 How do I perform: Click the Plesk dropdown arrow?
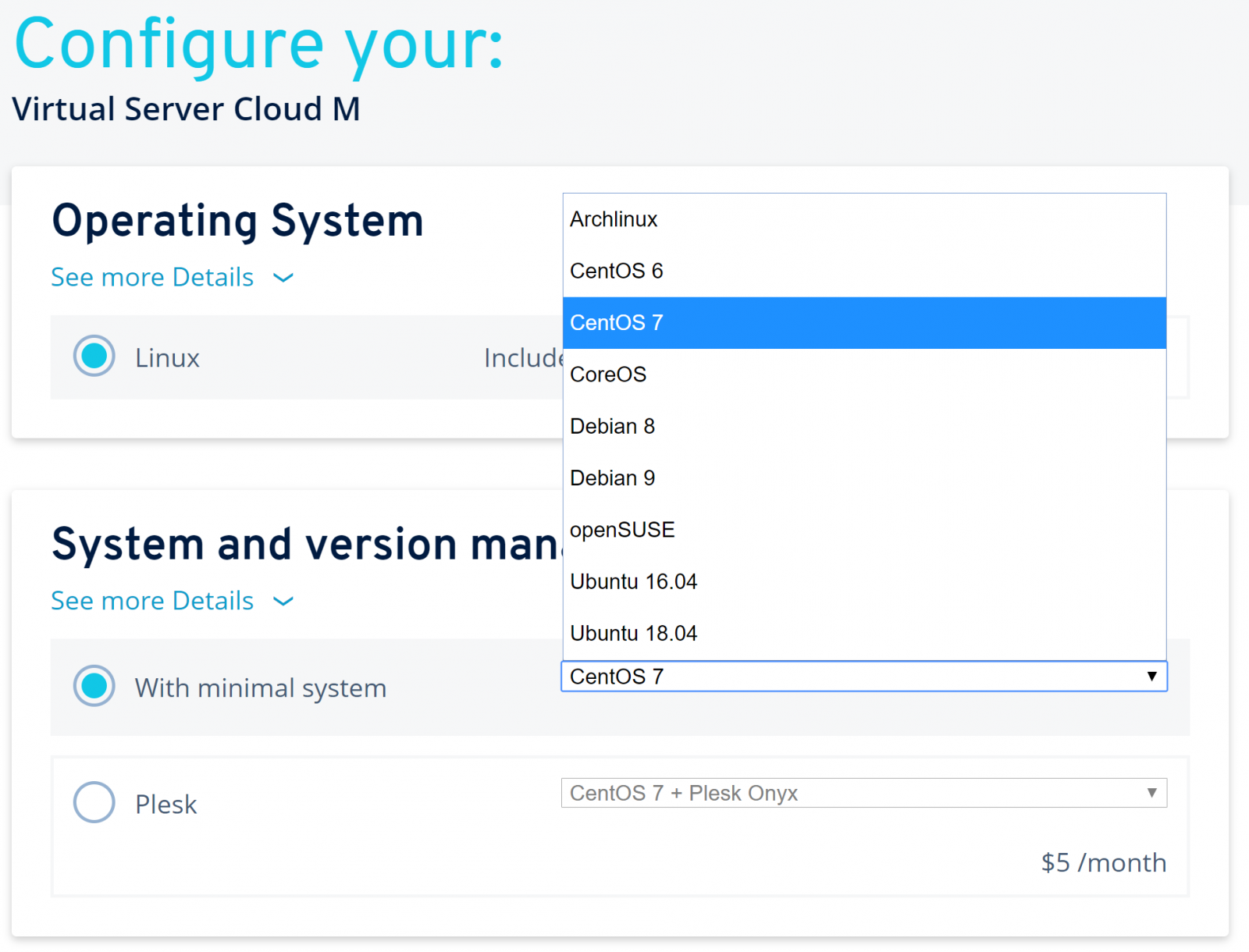pos(1151,793)
